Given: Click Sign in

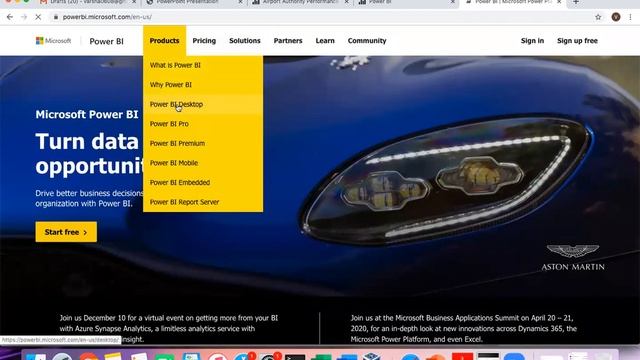Looking at the screenshot, I should [532, 41].
